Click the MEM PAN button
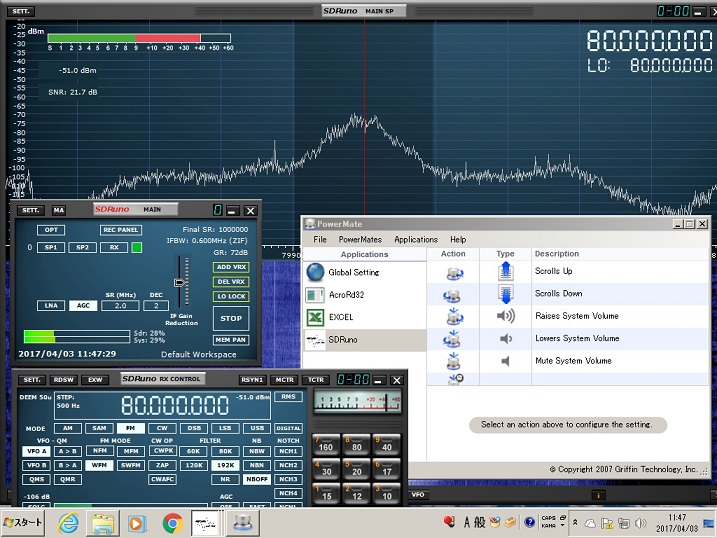Screen dimensions: 717x538 [x=231, y=340]
